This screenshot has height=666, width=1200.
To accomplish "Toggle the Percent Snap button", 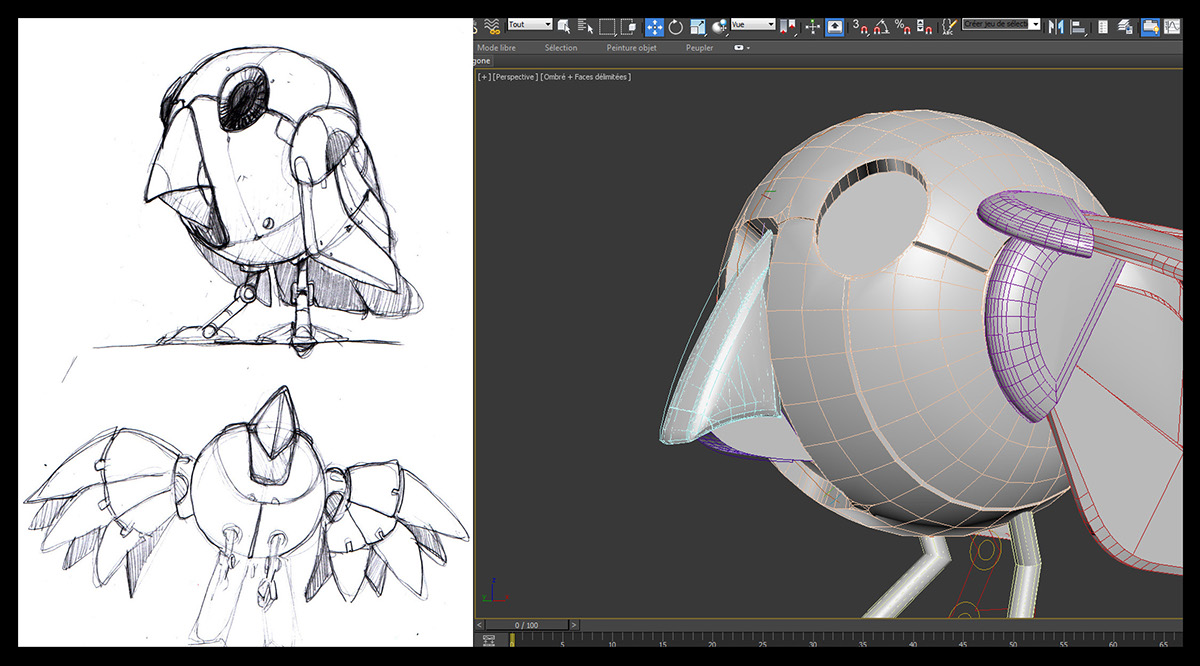I will [x=903, y=27].
